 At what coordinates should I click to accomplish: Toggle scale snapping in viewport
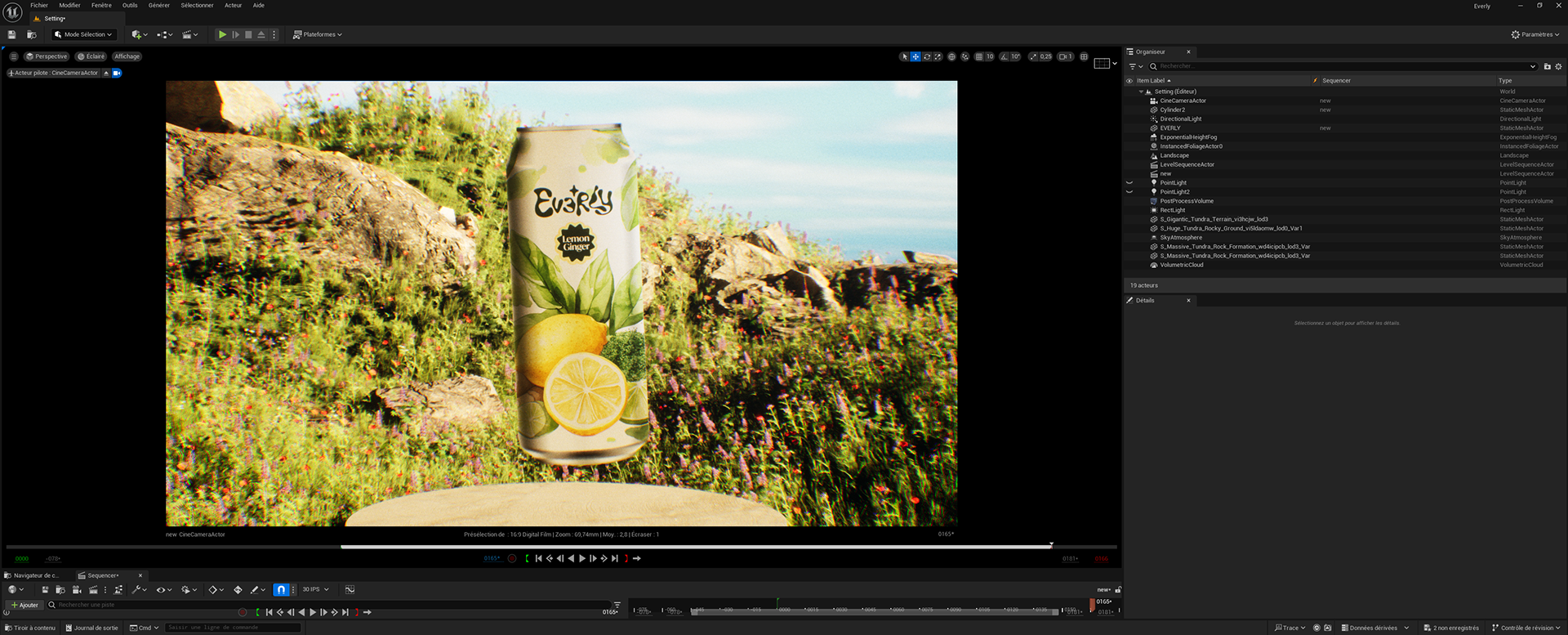(1033, 56)
